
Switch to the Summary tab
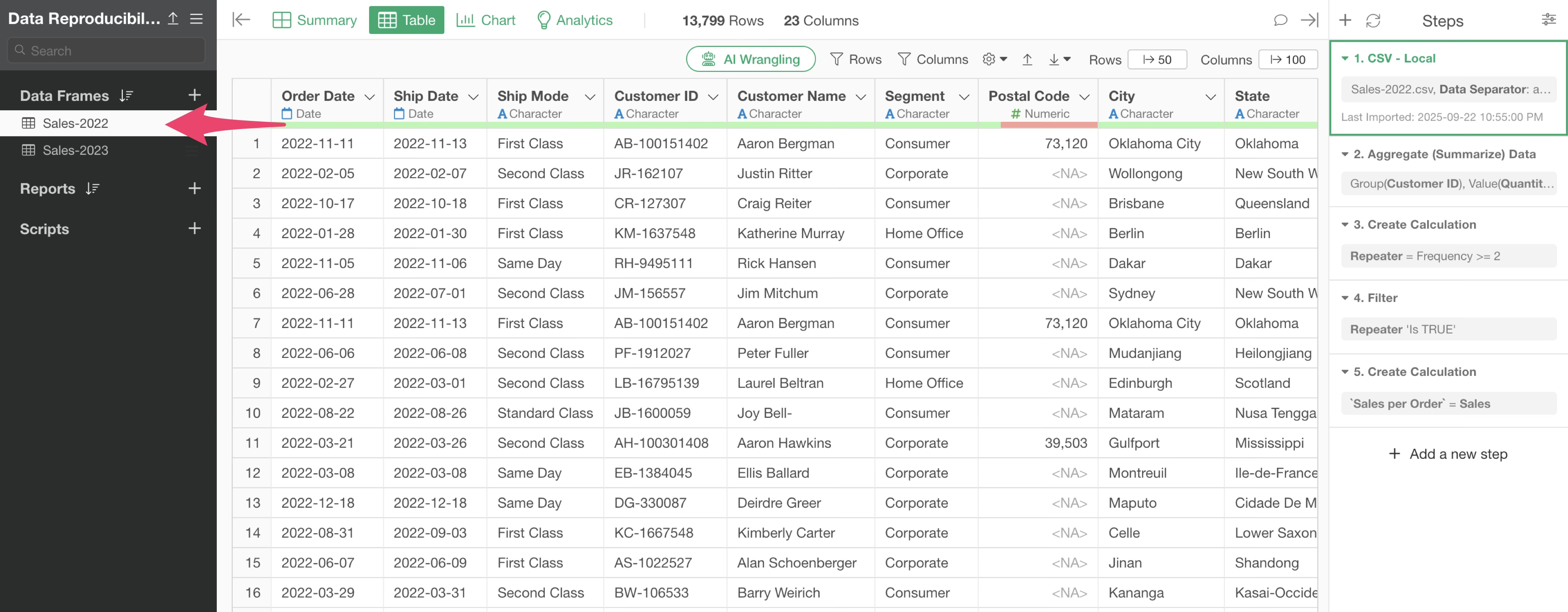[315, 20]
